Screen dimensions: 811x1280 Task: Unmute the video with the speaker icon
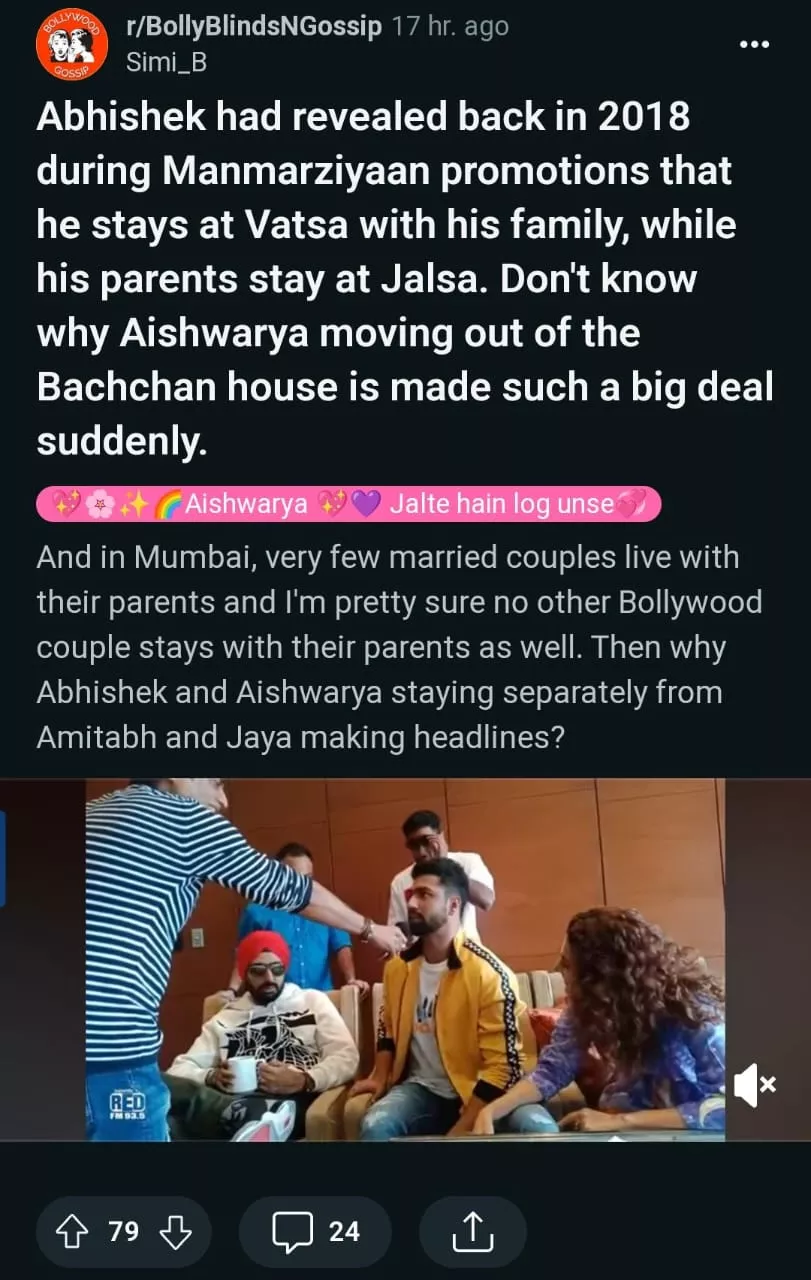coord(754,1084)
